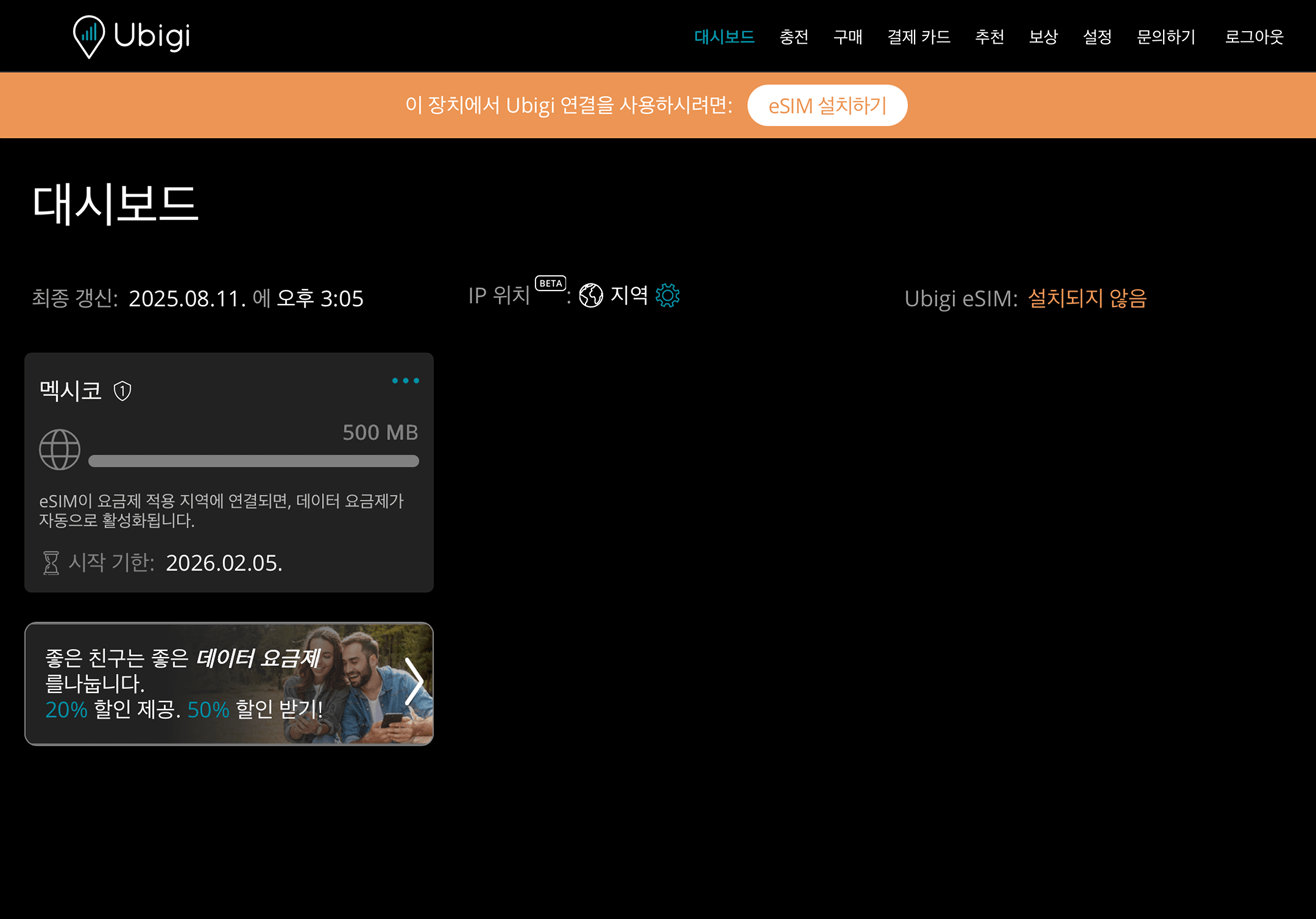Navigate to 보상

pos(1043,37)
